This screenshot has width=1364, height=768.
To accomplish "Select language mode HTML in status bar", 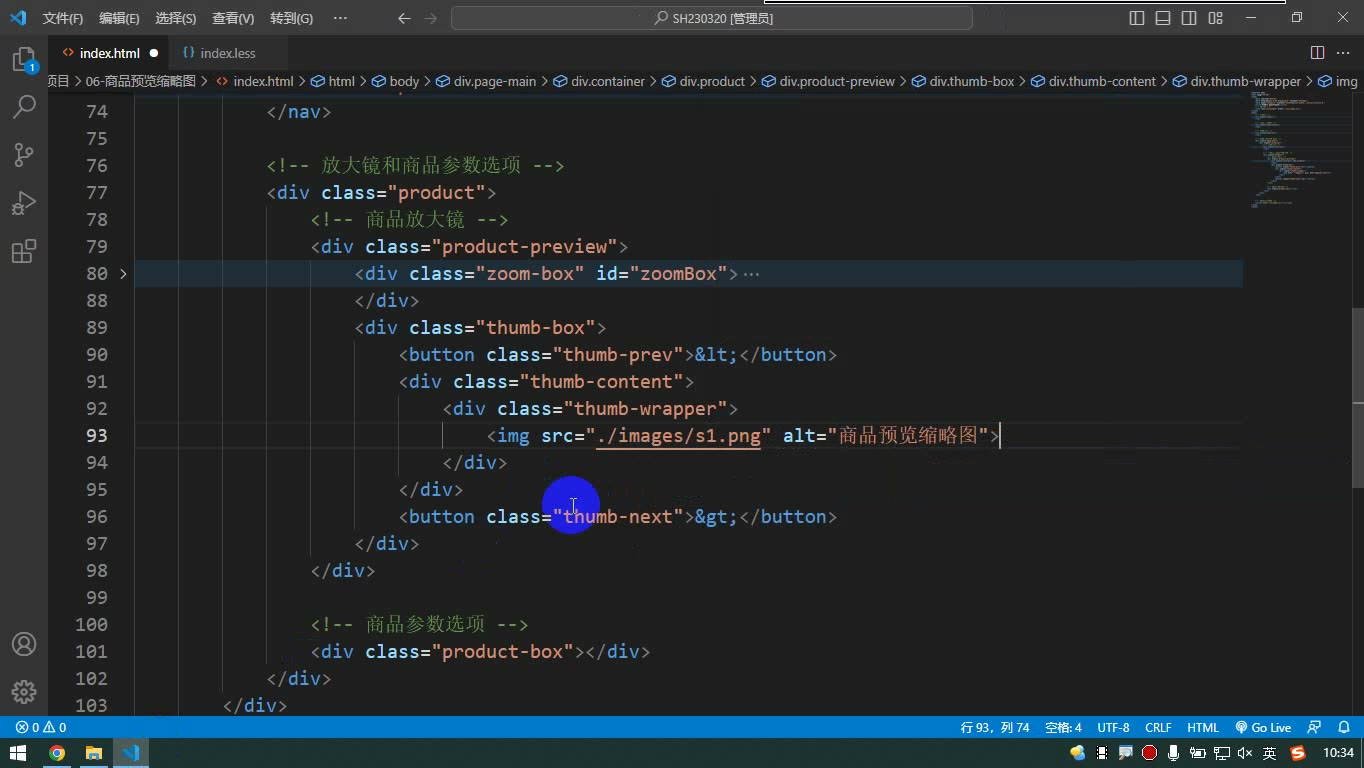I will click(1203, 728).
